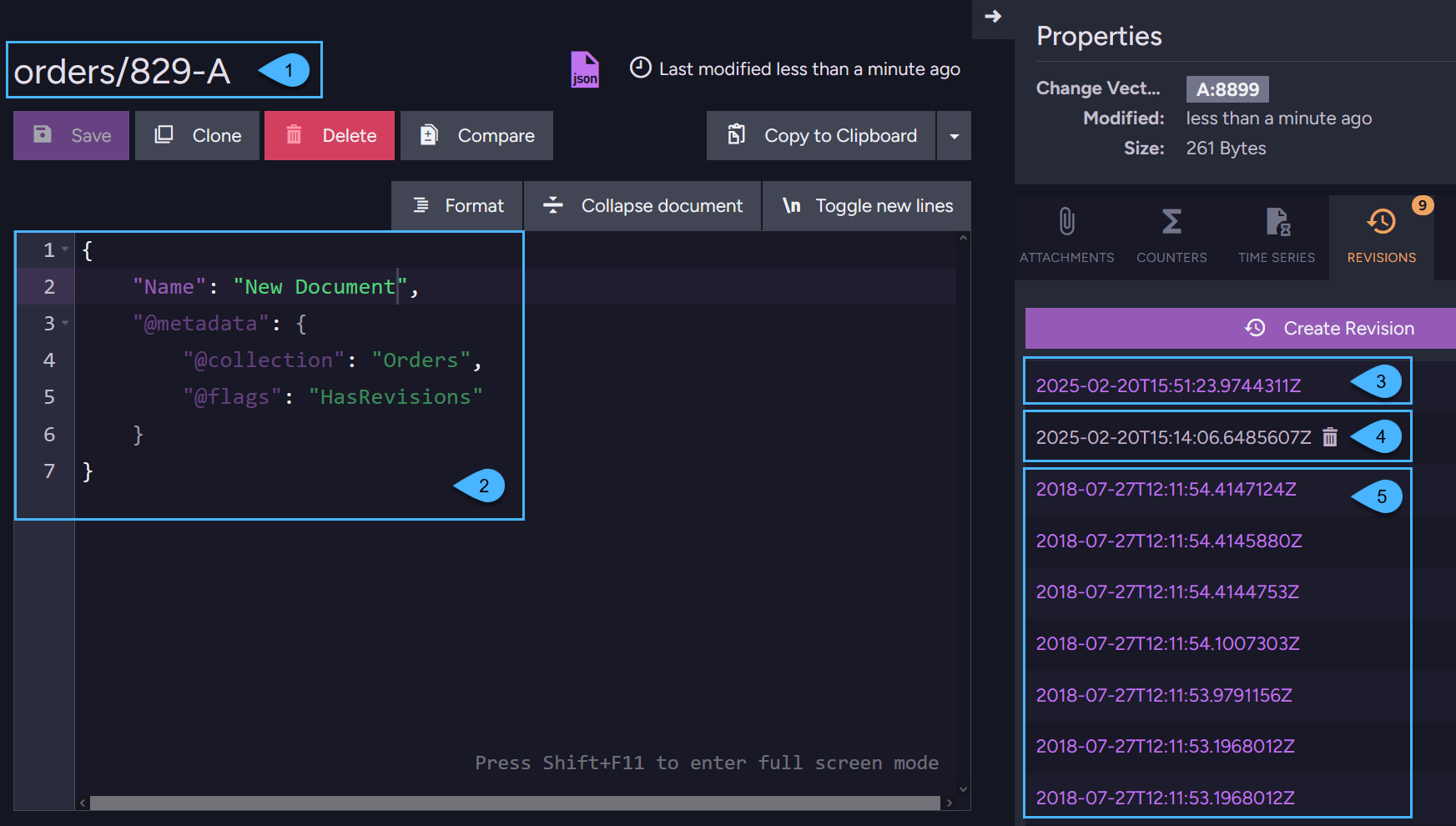This screenshot has height=826, width=1456.
Task: Click the editor's horizontal scrollbar
Action: [x=515, y=803]
